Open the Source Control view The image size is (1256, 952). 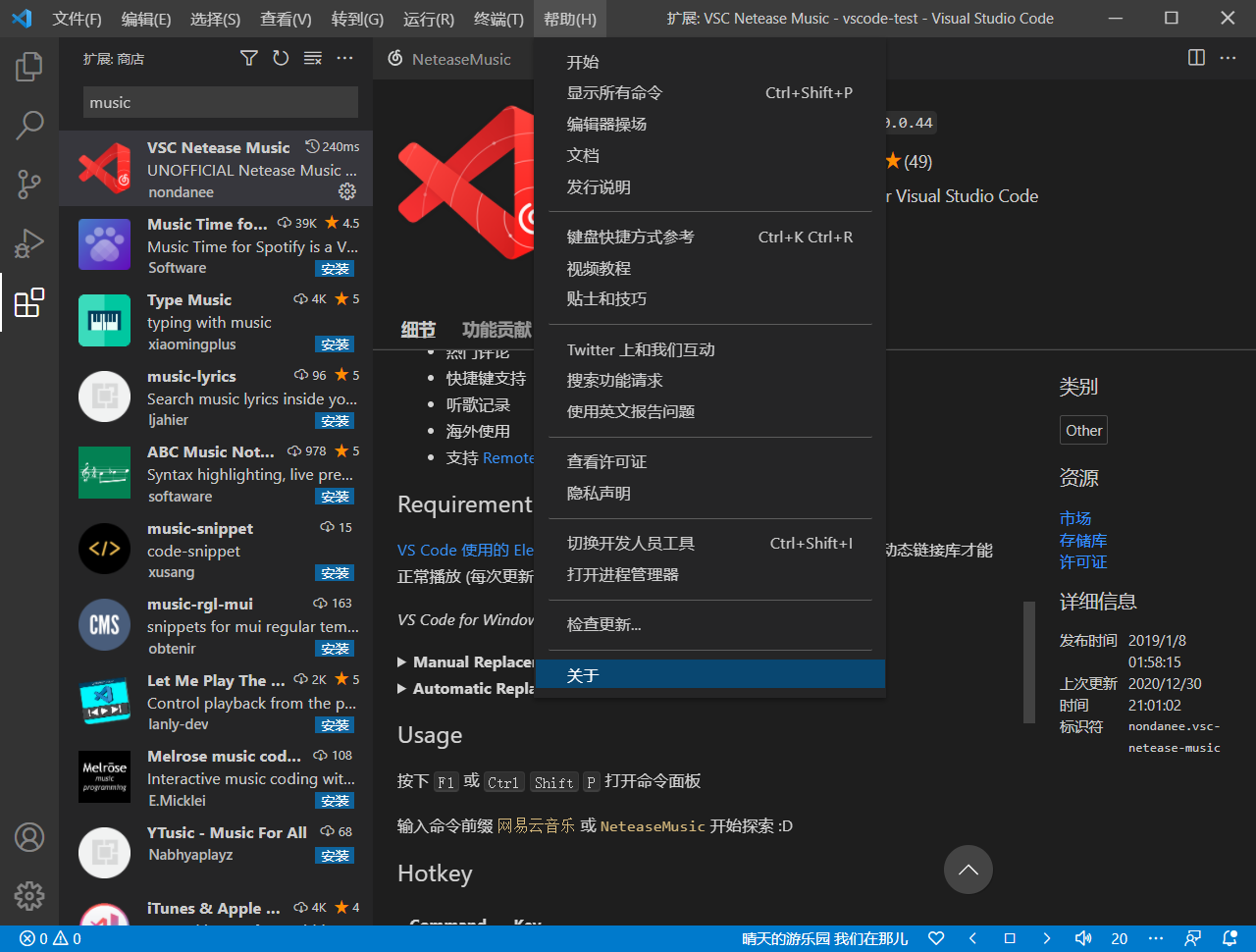[29, 184]
